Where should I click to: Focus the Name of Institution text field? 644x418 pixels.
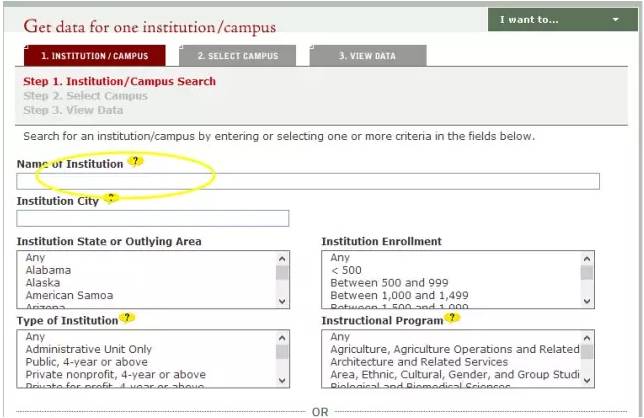click(308, 181)
